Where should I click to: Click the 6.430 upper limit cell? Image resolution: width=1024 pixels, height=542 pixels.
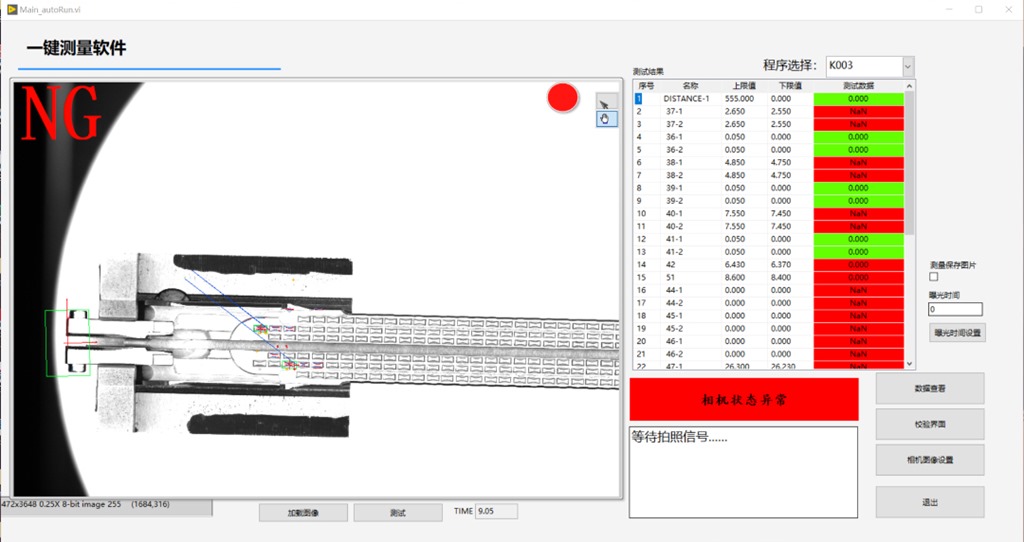point(735,264)
